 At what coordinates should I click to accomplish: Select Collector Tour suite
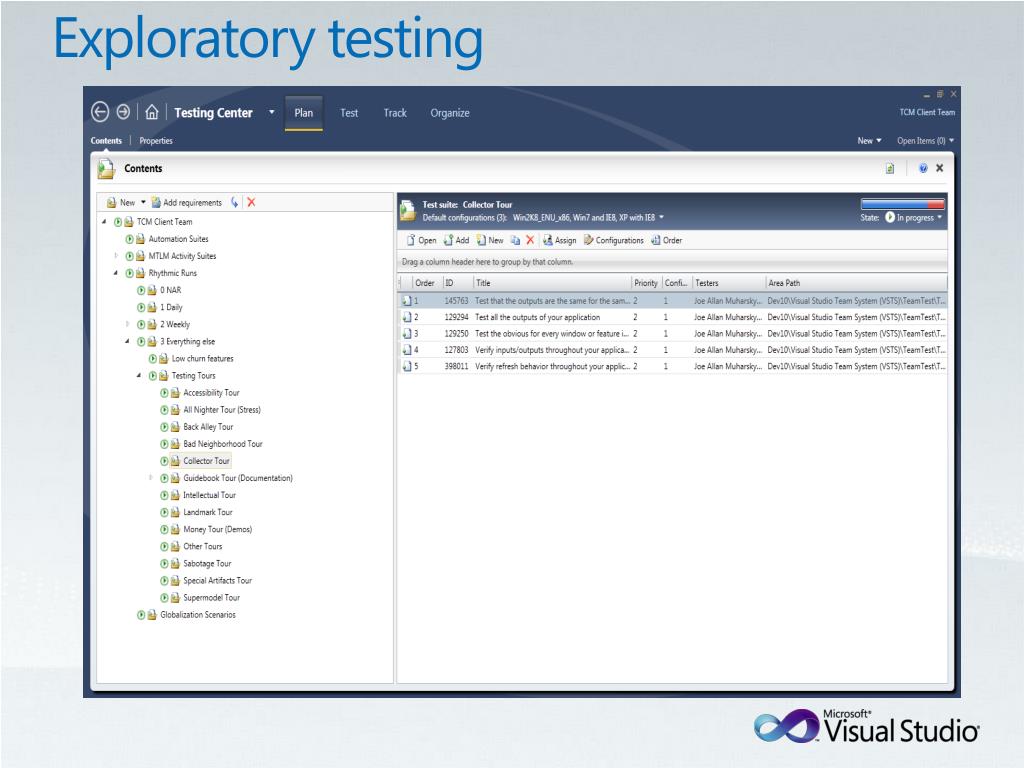(206, 461)
